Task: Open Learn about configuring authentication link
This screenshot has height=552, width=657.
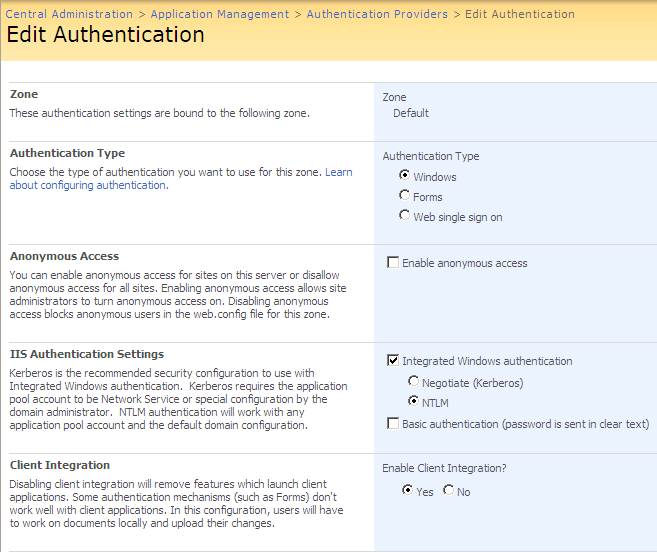Action: (181, 179)
